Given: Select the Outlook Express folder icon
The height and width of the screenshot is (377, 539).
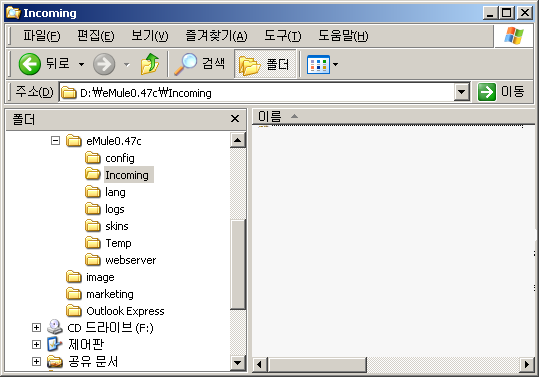Looking at the screenshot, I should point(74,311).
